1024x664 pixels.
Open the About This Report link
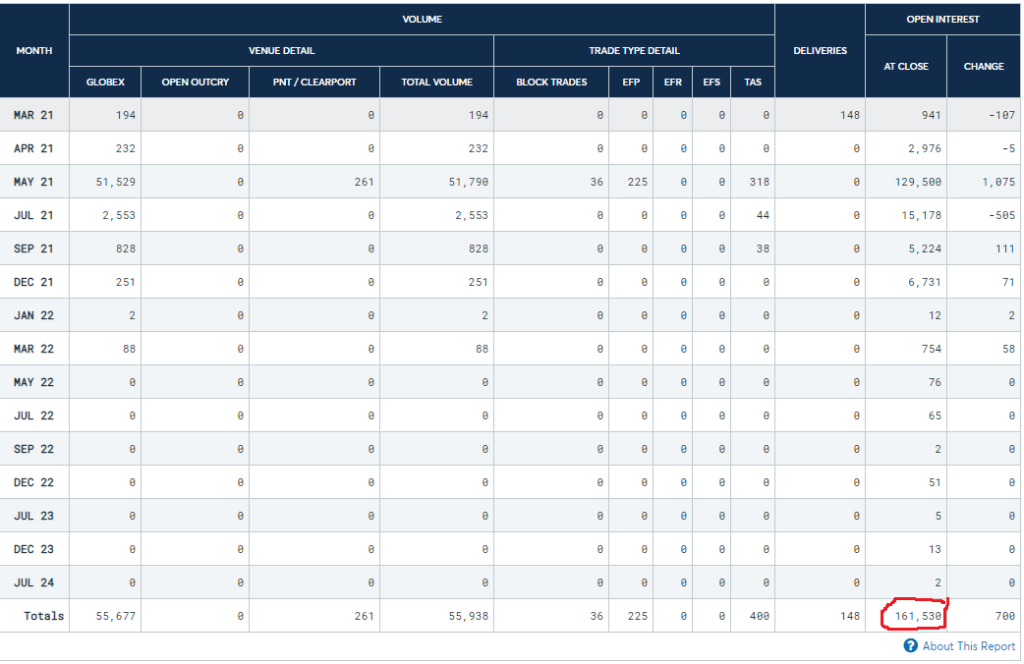pyautogui.click(x=968, y=646)
